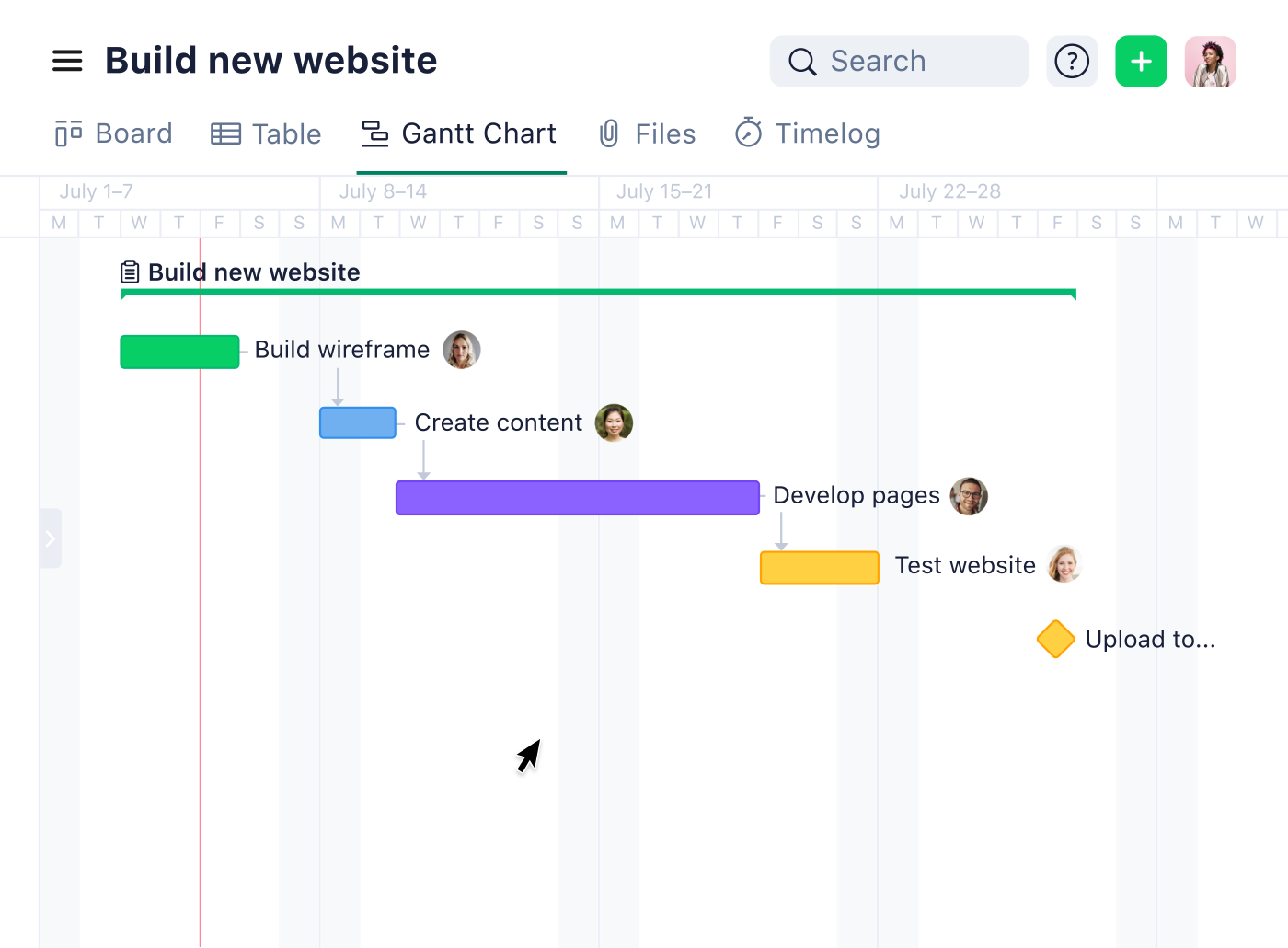Click the search magnifier icon

[801, 61]
